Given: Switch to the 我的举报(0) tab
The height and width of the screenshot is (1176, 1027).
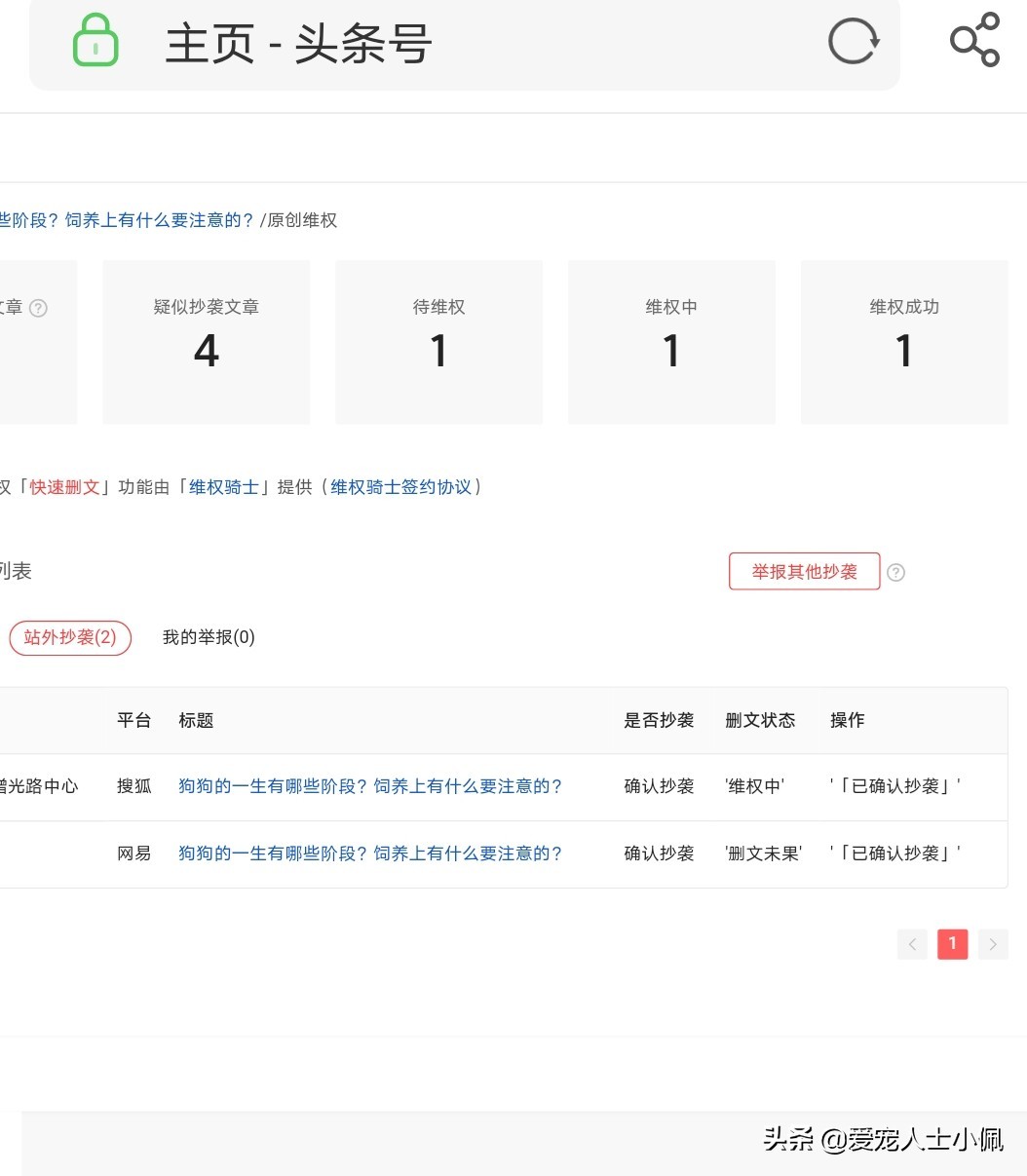Looking at the screenshot, I should [x=208, y=637].
